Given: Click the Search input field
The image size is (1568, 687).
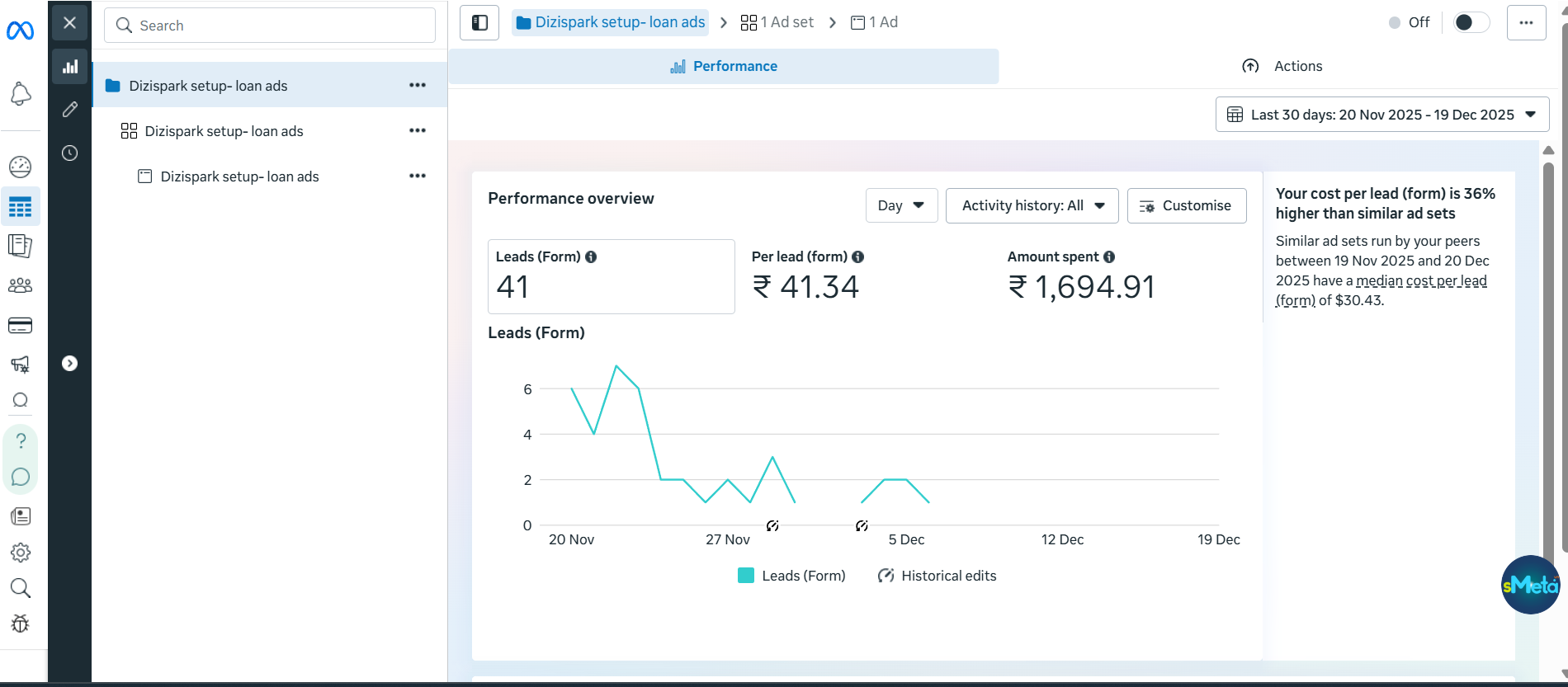Looking at the screenshot, I should click(x=270, y=26).
